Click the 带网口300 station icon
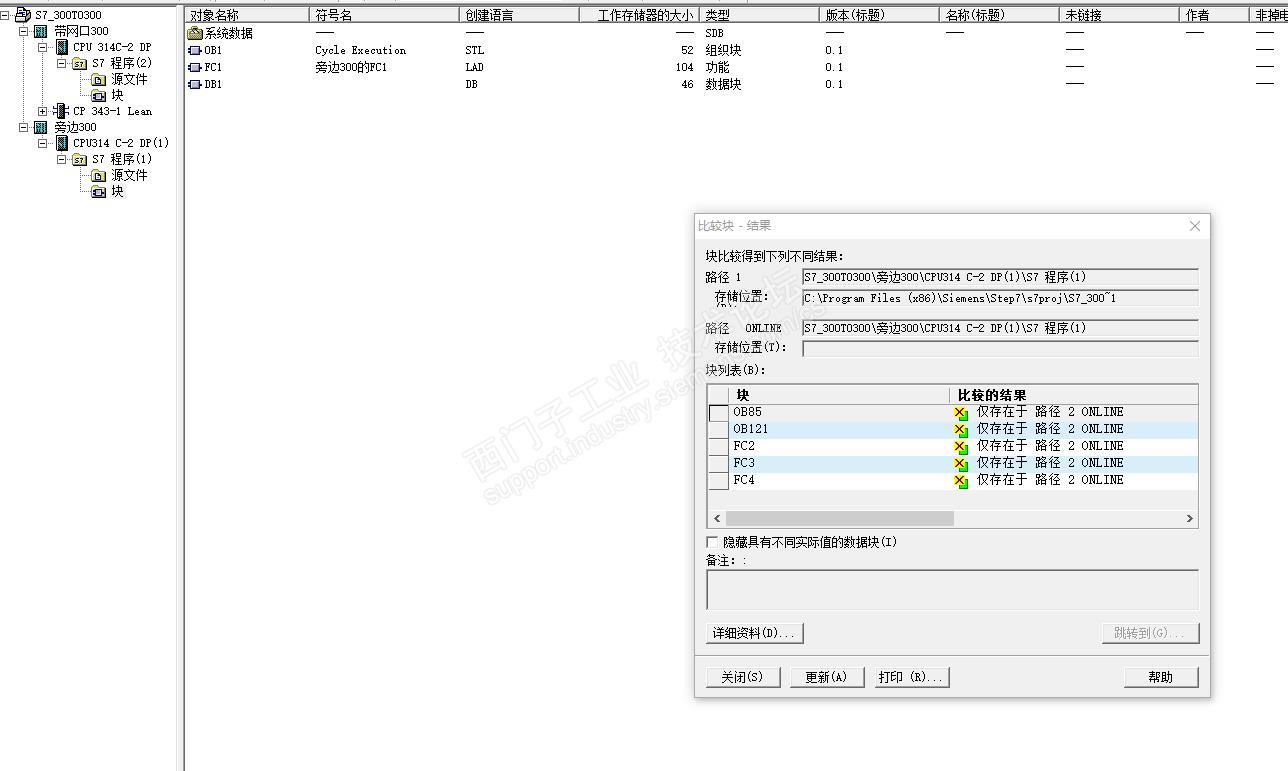The height and width of the screenshot is (771, 1288). pyautogui.click(x=41, y=31)
